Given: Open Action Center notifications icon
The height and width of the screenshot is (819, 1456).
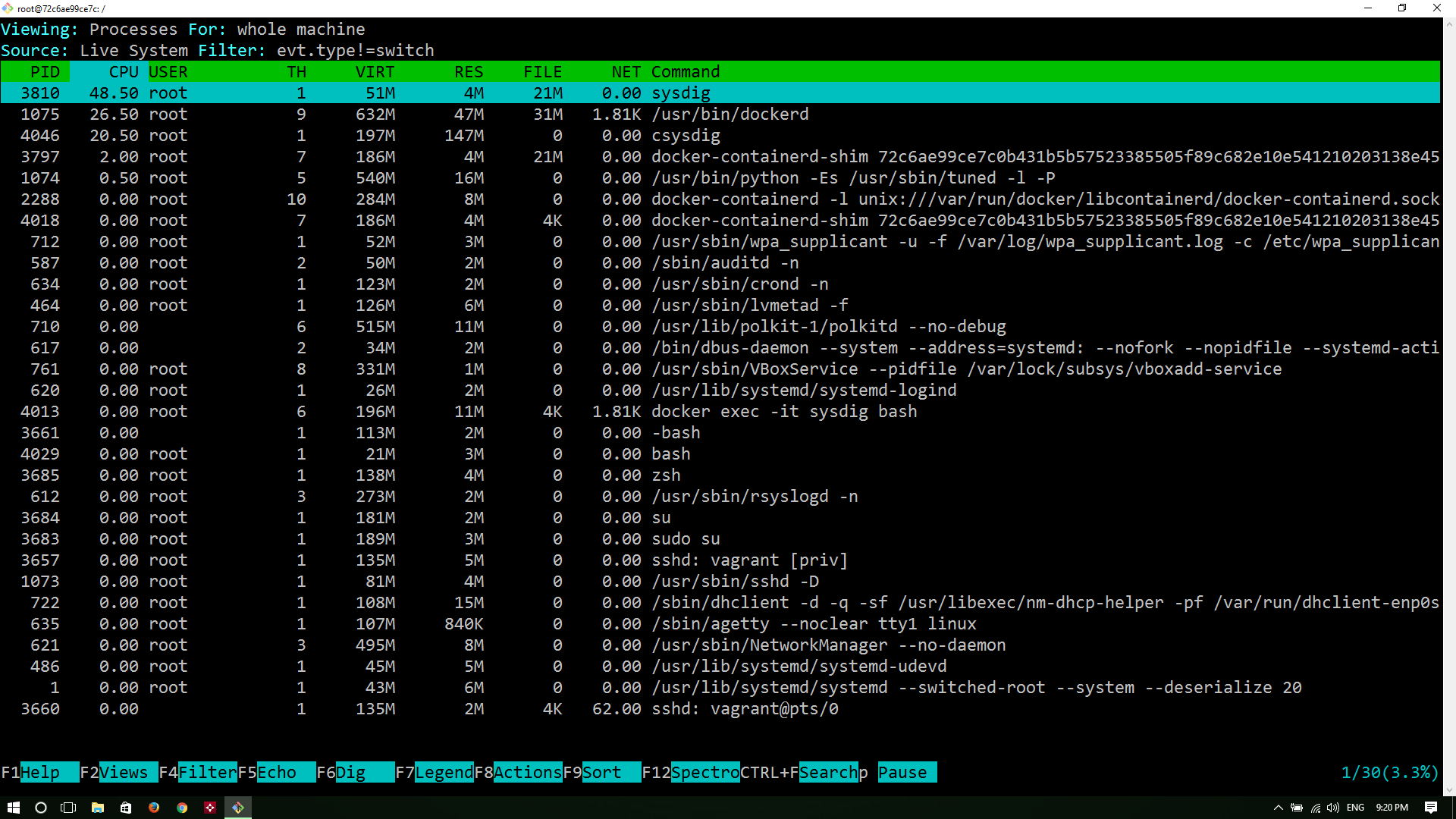Looking at the screenshot, I should [x=1431, y=808].
